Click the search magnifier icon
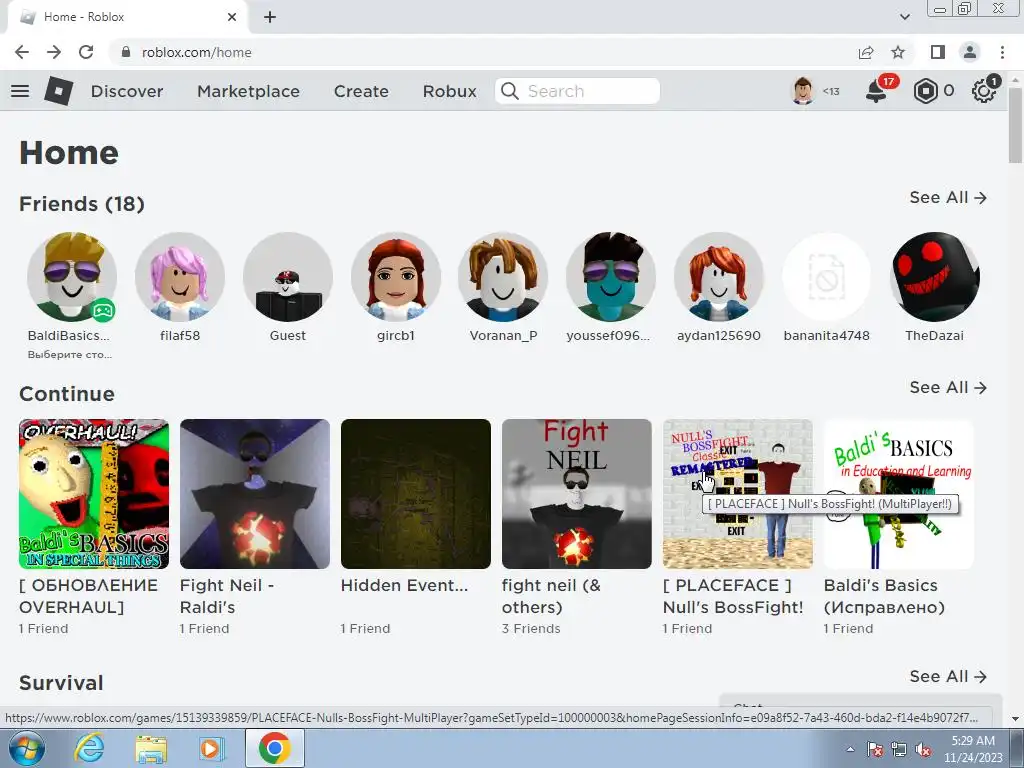The image size is (1024, 768). (x=510, y=91)
